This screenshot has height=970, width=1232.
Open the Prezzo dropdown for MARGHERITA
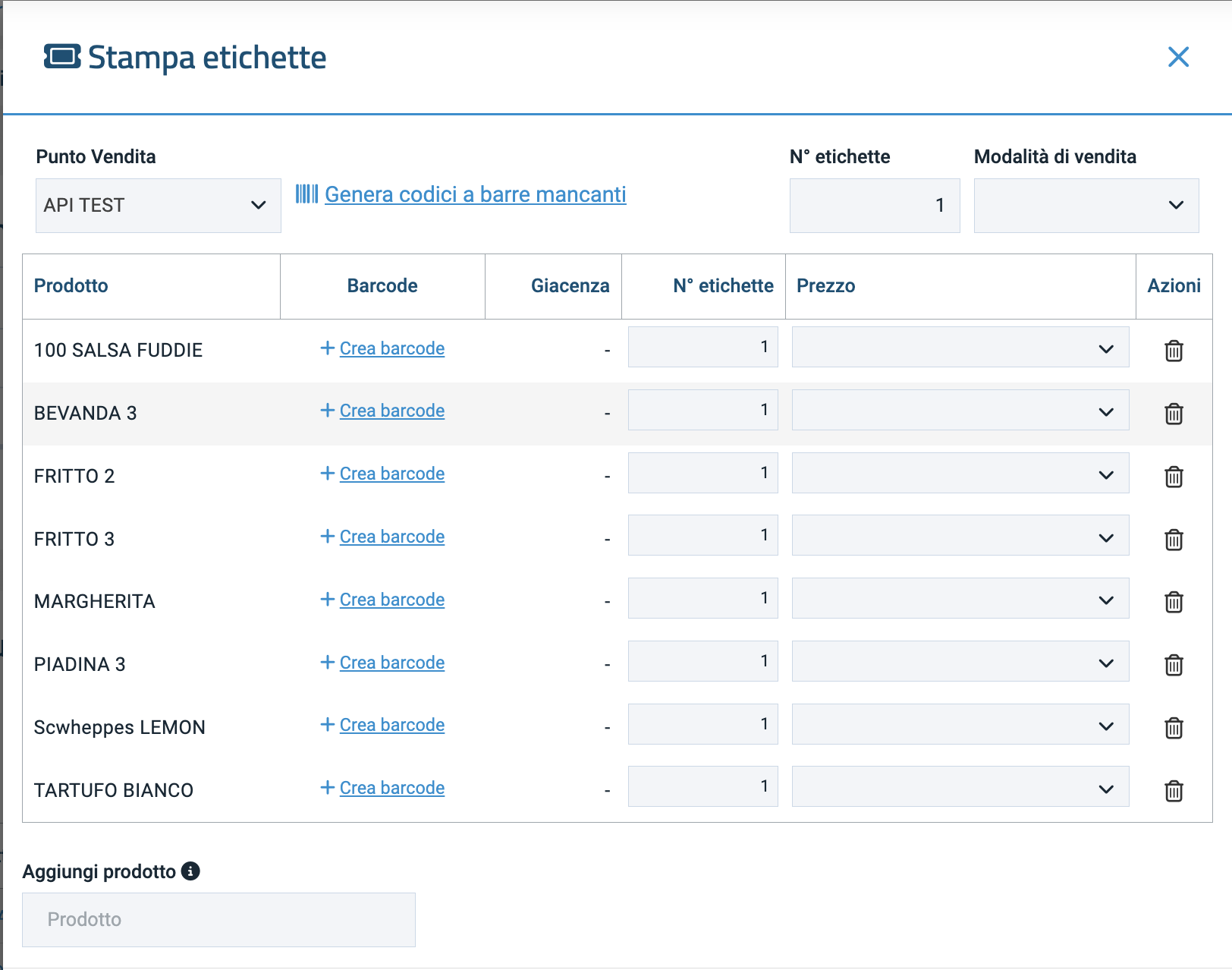point(960,598)
